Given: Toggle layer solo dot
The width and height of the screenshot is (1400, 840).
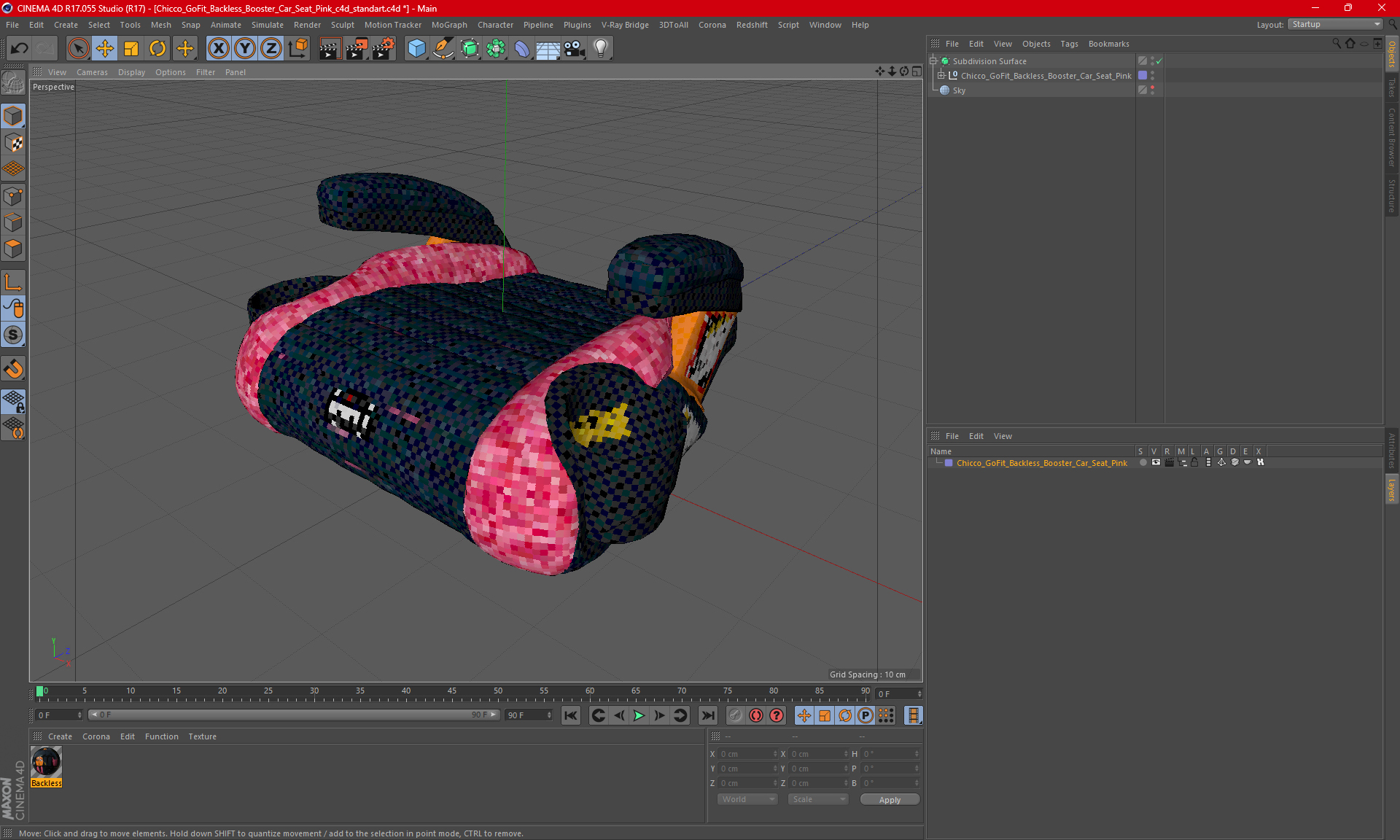Looking at the screenshot, I should (x=1143, y=462).
